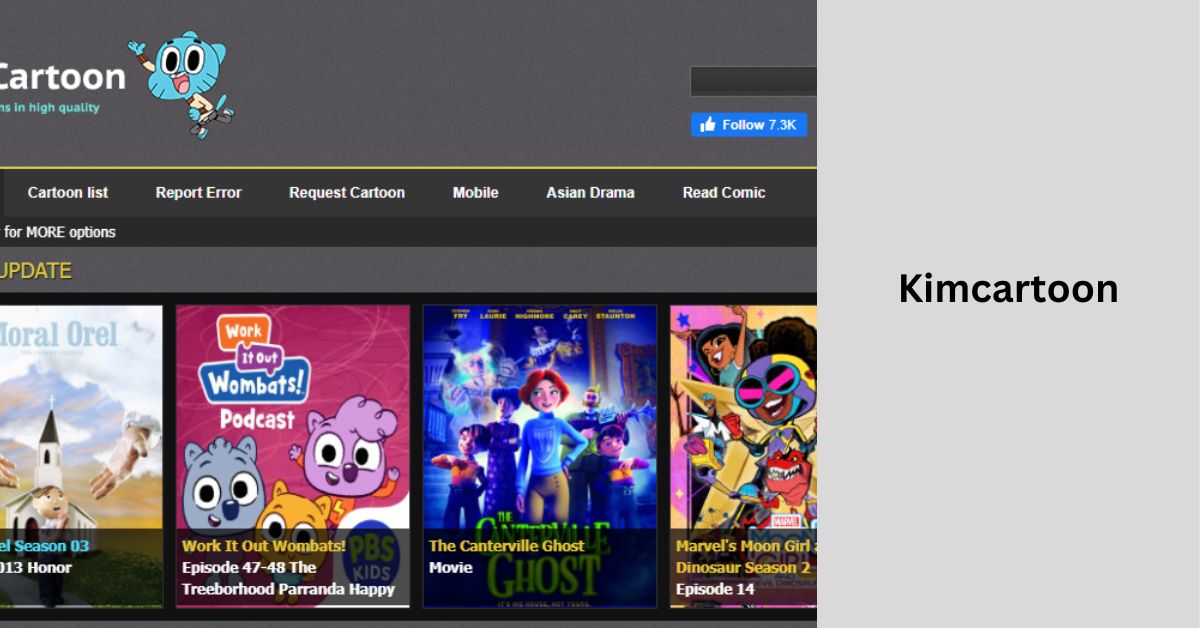Open the Read Comic menu item
The image size is (1200, 628).
pos(724,193)
